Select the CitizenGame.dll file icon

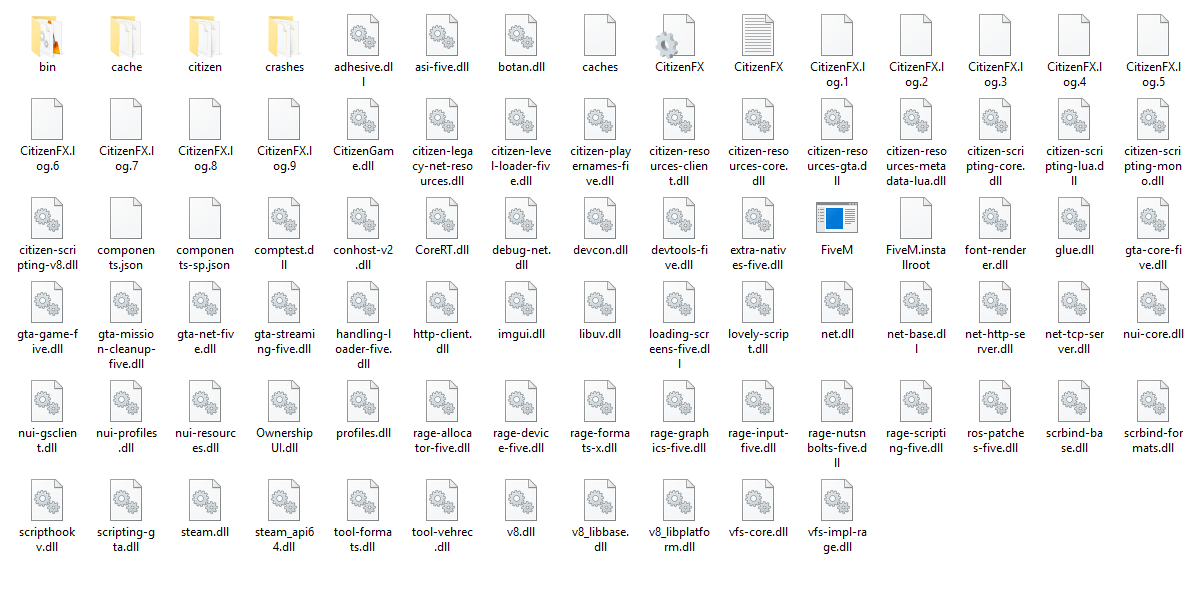pos(364,119)
